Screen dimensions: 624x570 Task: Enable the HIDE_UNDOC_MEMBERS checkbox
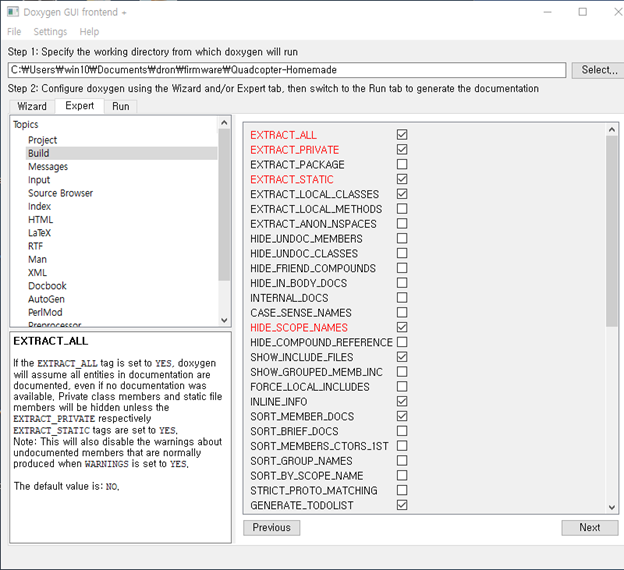click(x=402, y=238)
